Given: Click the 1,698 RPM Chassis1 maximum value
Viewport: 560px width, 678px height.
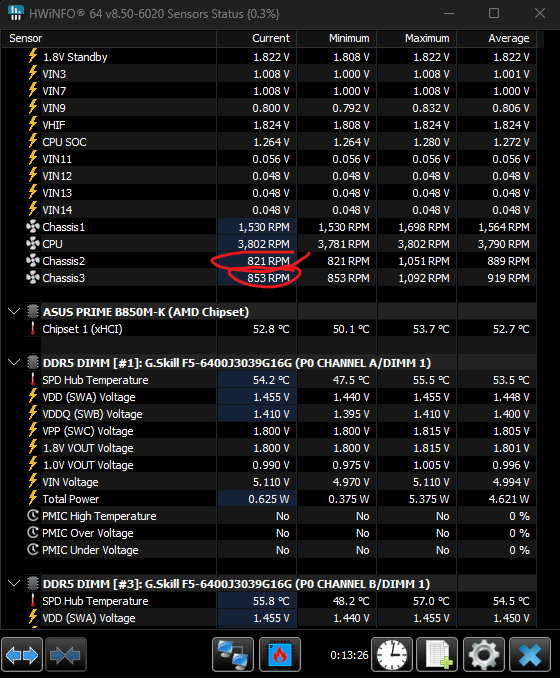Looking at the screenshot, I should [x=424, y=227].
